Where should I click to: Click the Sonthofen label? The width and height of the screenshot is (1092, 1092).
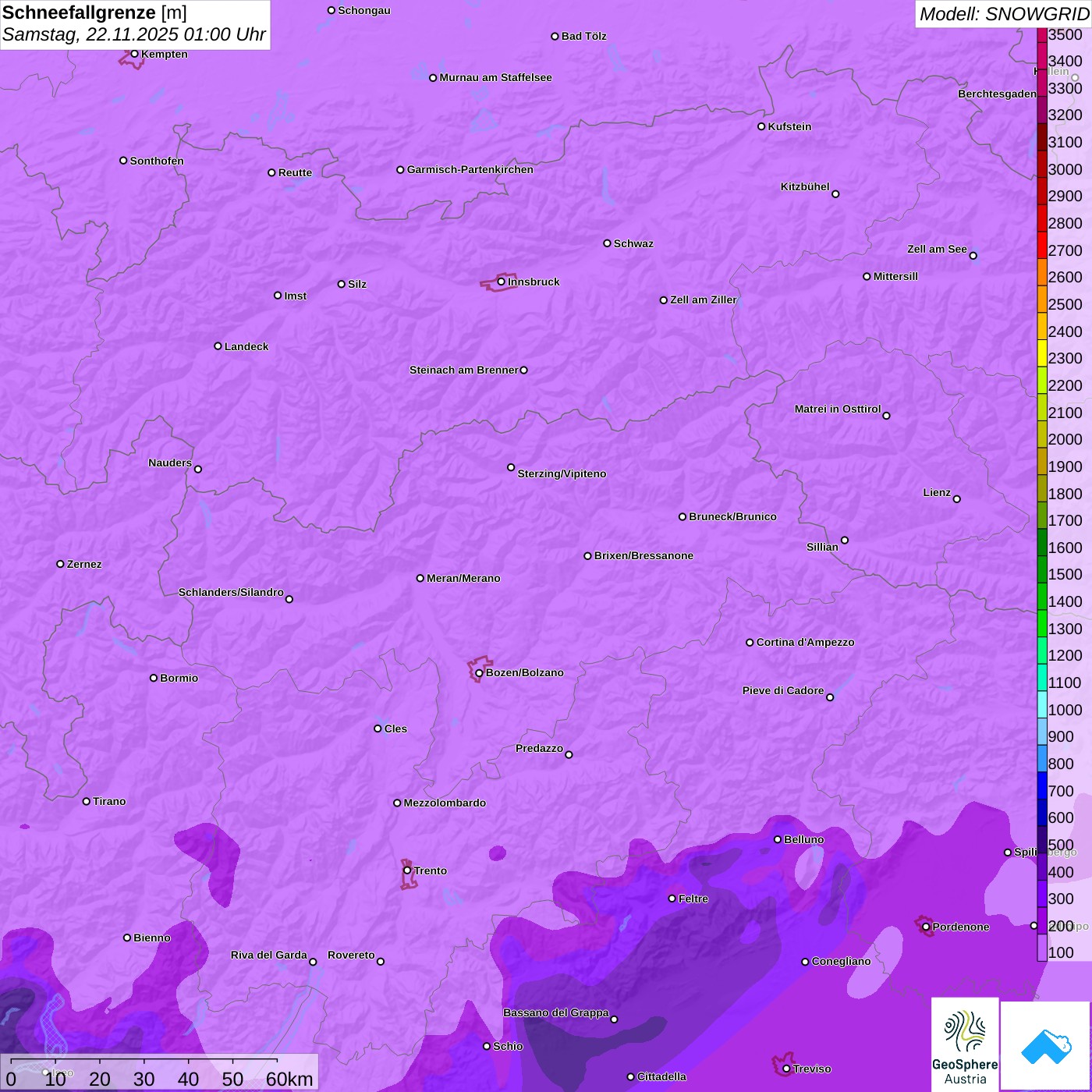(x=158, y=161)
